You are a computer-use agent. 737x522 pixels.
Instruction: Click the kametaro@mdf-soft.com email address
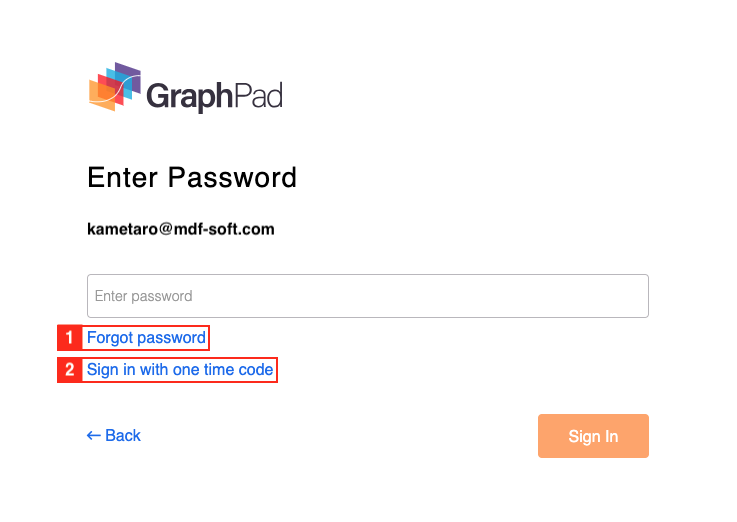(x=181, y=229)
